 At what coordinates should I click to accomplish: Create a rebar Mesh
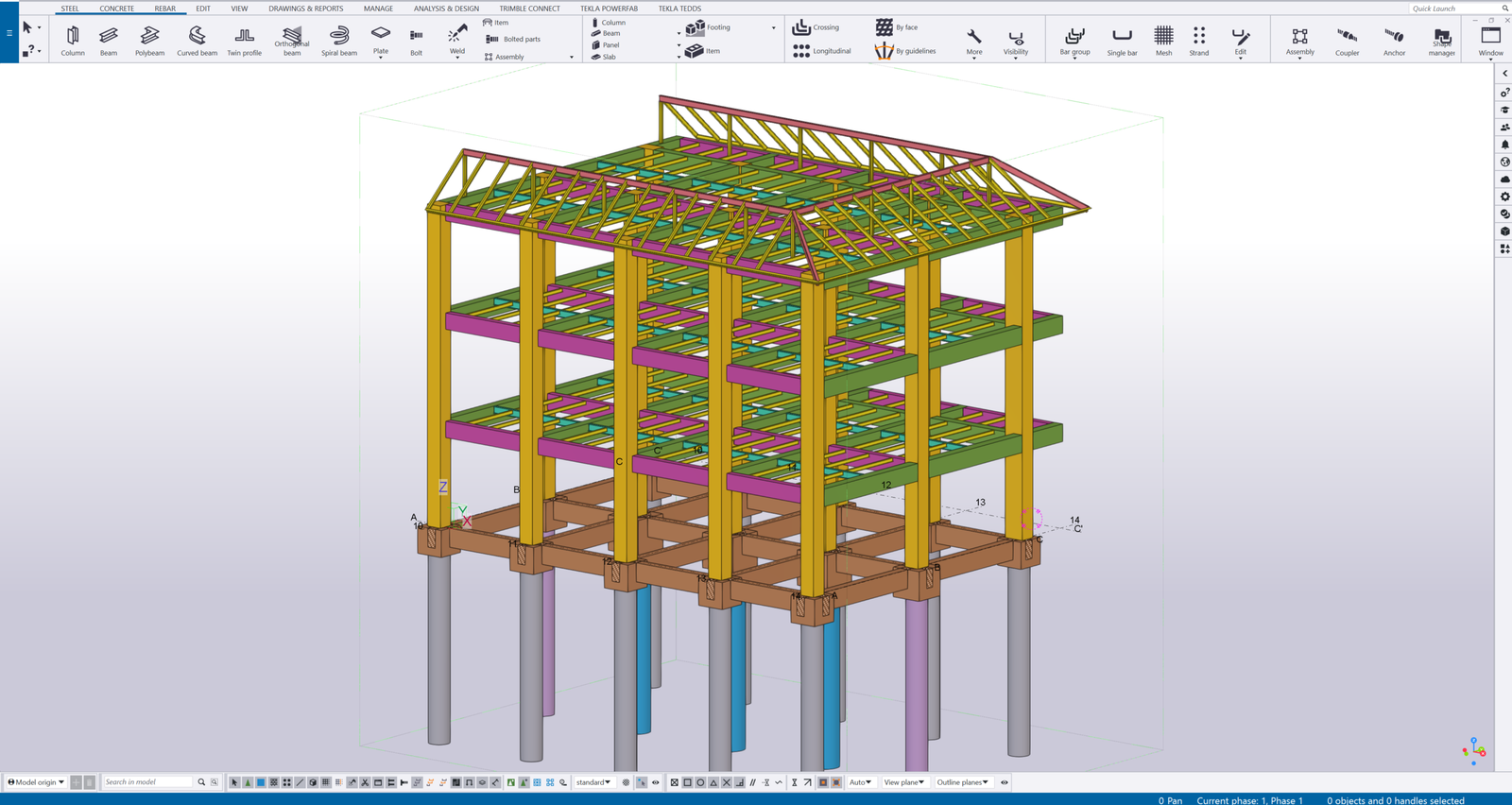(1163, 40)
